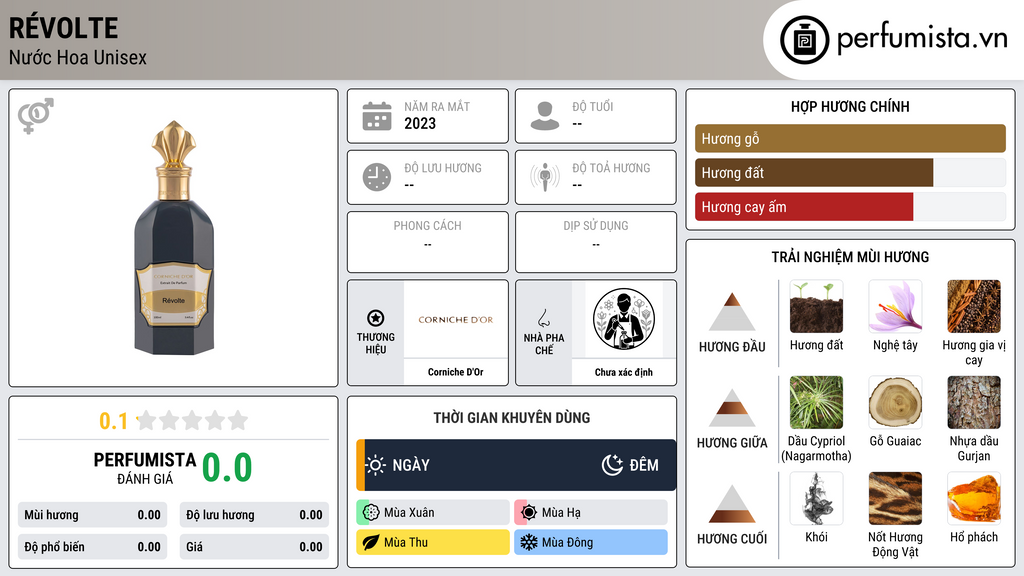Screen dimensions: 1024x576
Task: Click the leaf icon for Mùa Thu
Action: pyautogui.click(x=371, y=542)
